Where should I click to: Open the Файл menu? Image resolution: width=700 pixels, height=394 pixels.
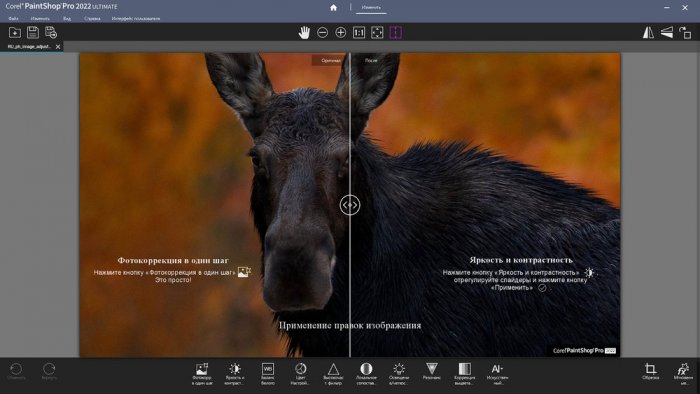coord(13,19)
